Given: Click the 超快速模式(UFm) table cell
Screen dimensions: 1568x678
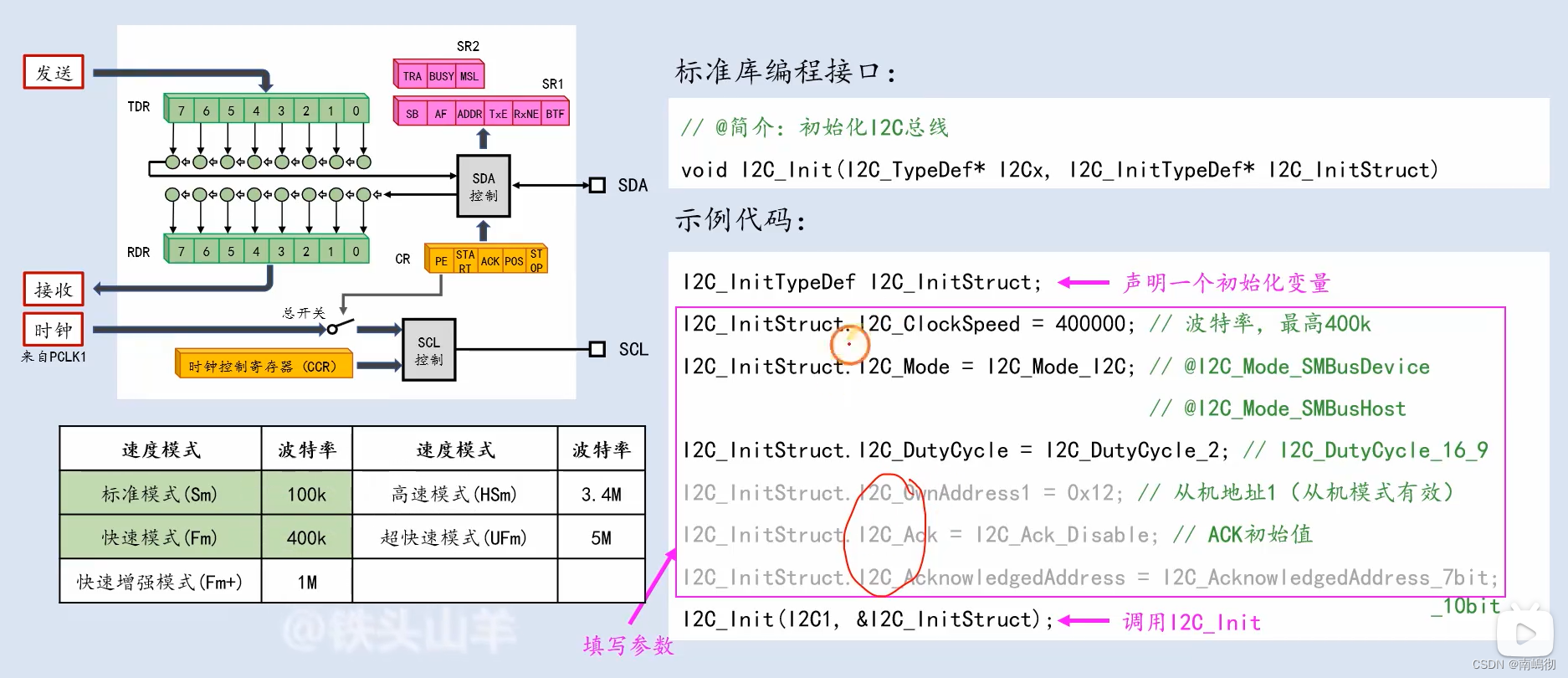Looking at the screenshot, I should (x=454, y=537).
